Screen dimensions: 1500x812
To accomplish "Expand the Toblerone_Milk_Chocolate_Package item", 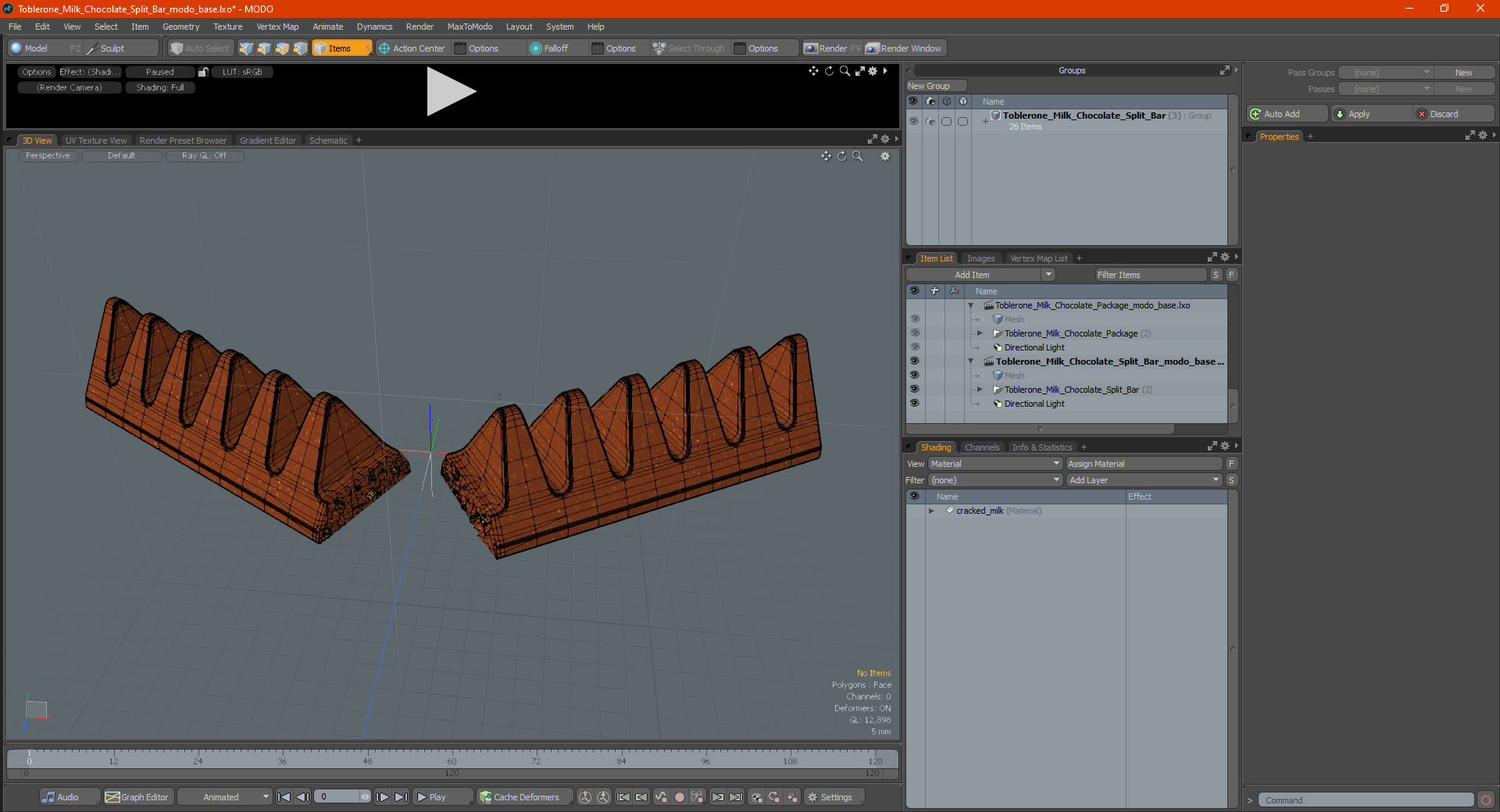I will tap(980, 333).
